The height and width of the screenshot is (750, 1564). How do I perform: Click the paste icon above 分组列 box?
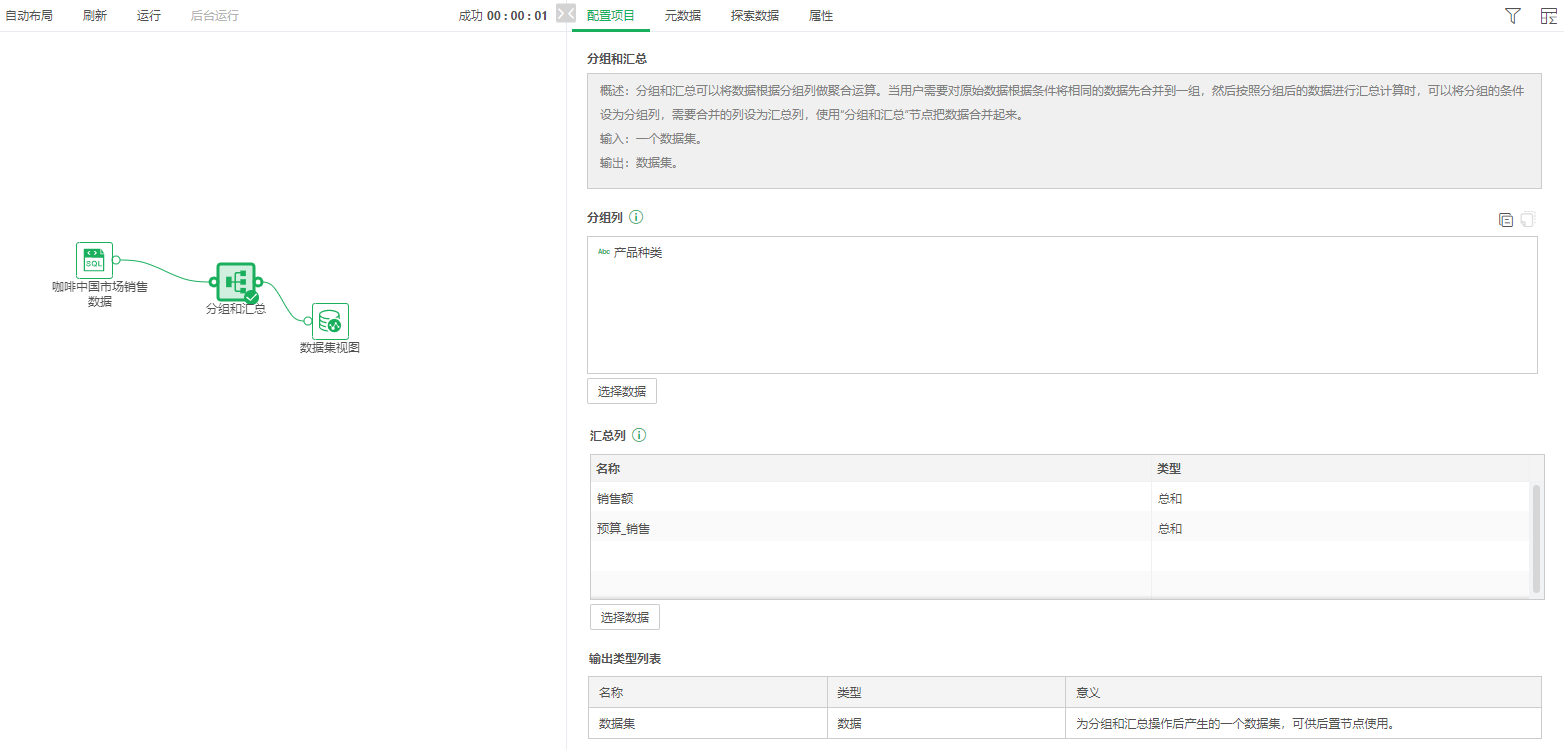point(1527,220)
